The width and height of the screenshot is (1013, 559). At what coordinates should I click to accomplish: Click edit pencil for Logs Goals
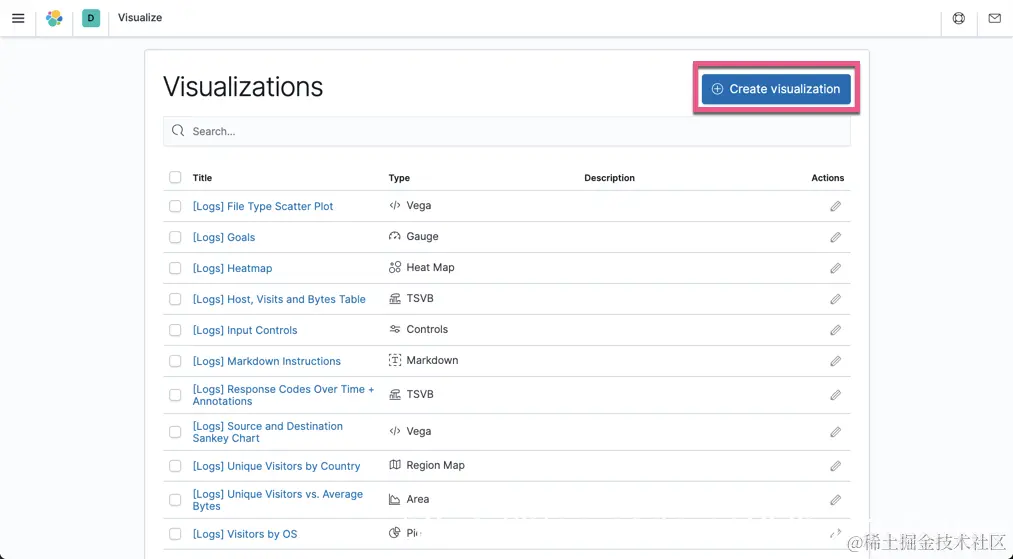(835, 237)
